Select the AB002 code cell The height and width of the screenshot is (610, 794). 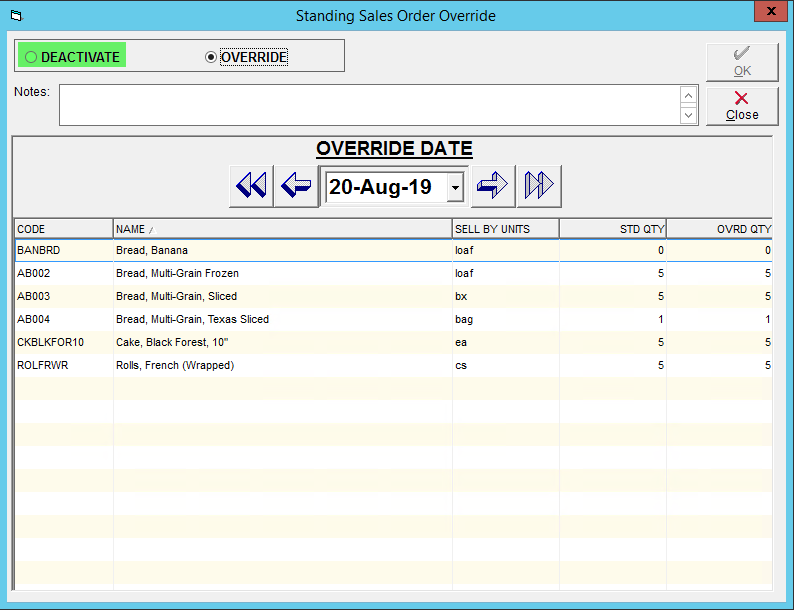[x=64, y=273]
